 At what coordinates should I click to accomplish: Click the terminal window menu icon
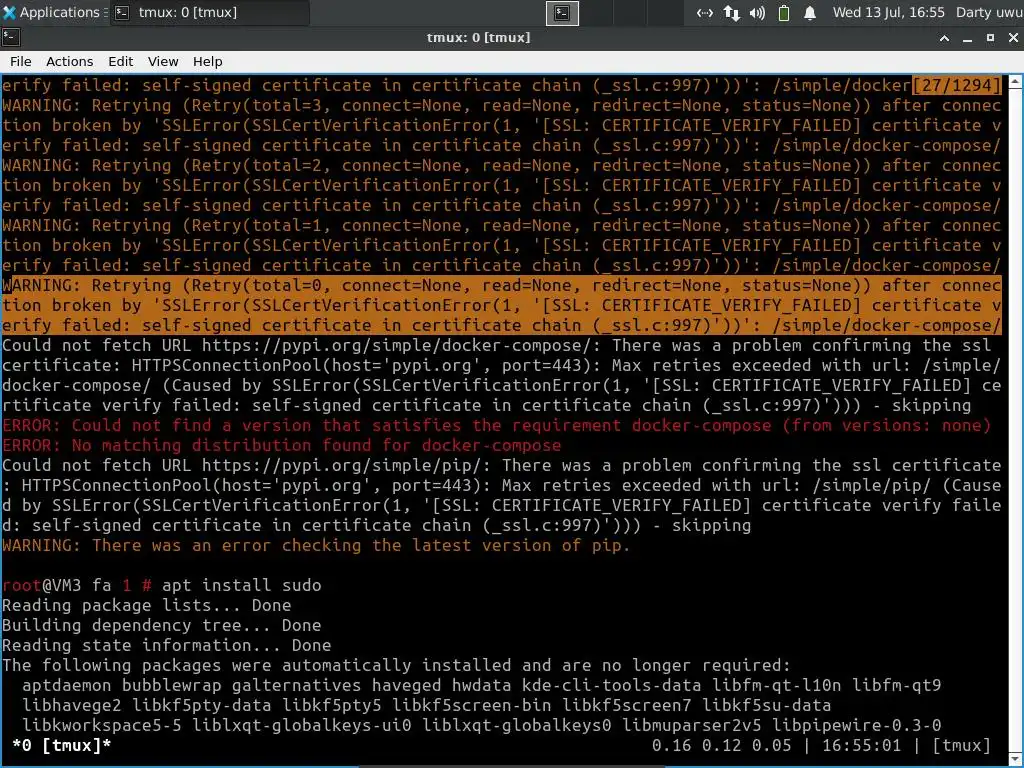pos(11,38)
